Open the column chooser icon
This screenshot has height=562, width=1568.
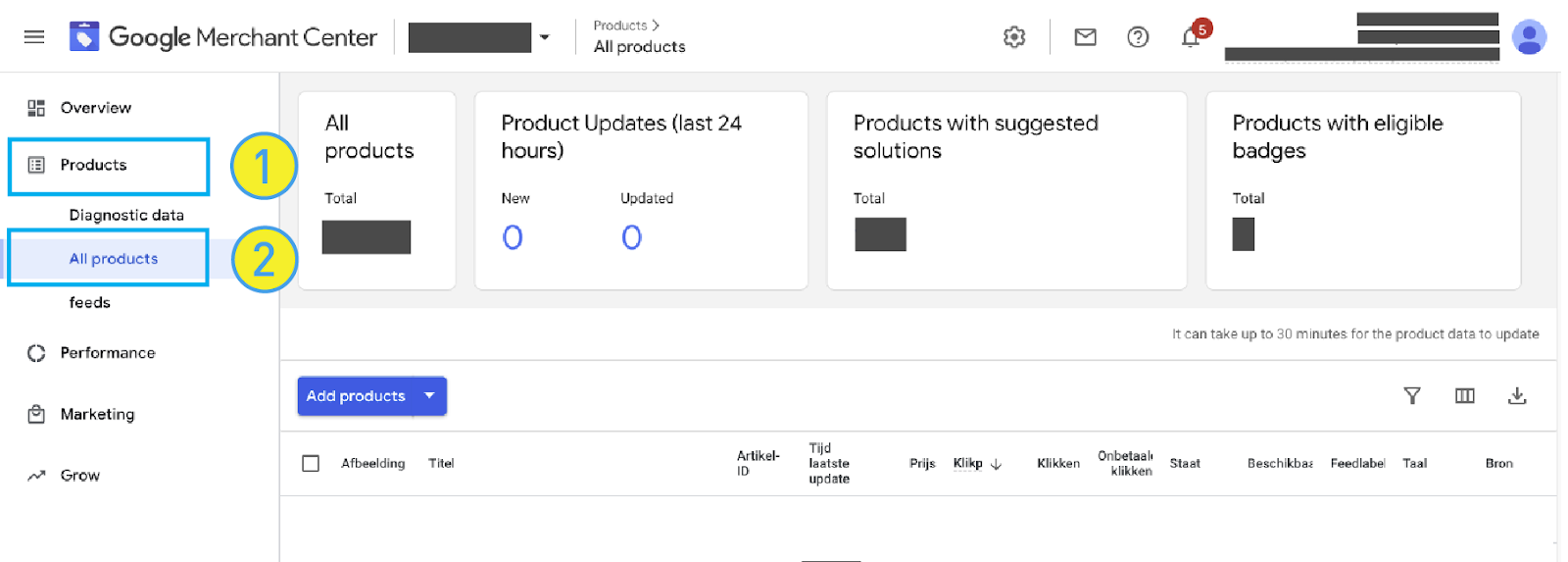click(x=1465, y=395)
